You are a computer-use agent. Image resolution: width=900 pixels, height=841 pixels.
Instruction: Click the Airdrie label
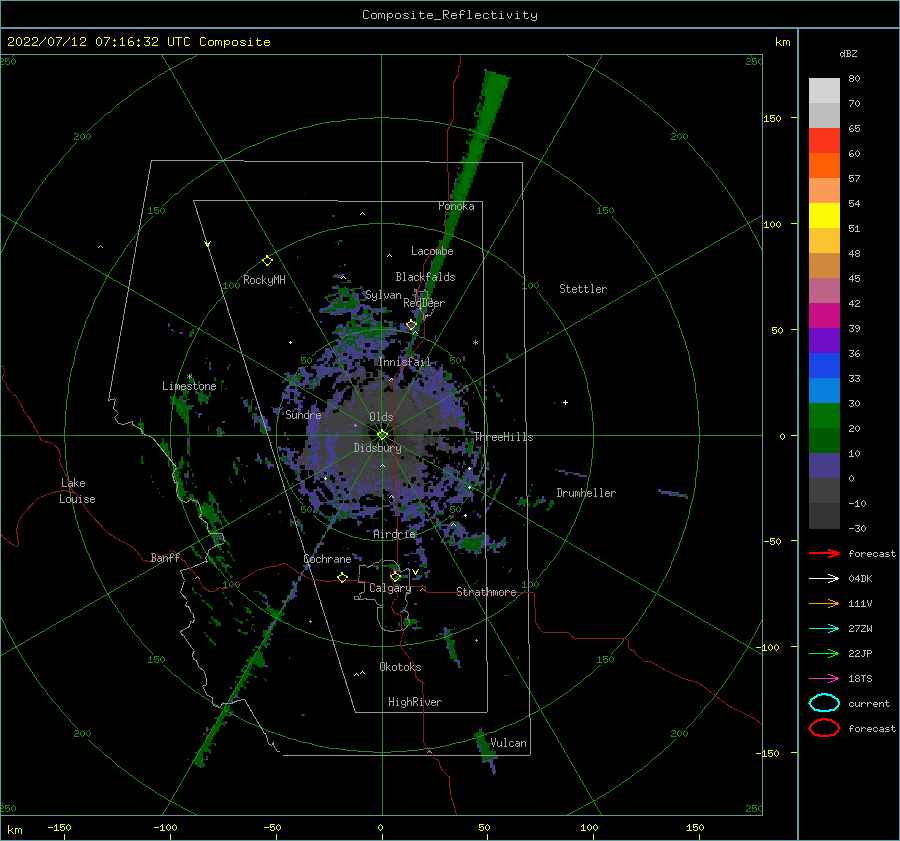click(x=394, y=534)
